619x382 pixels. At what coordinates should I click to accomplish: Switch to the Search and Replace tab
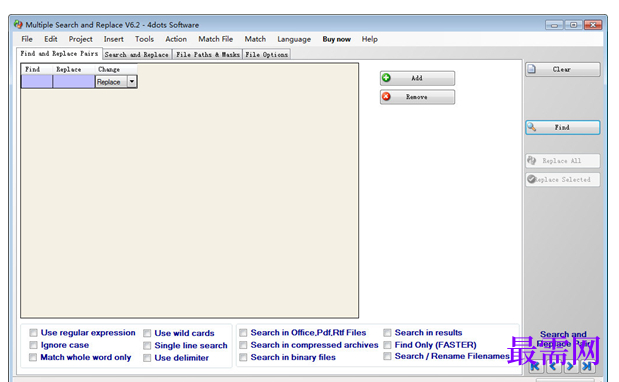click(137, 54)
